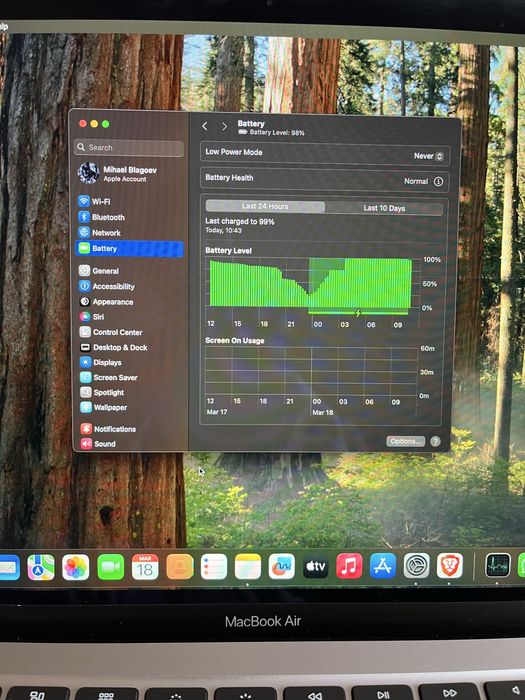Open Low Power Mode dropdown set to Never
This screenshot has height=700, width=525.
point(428,156)
